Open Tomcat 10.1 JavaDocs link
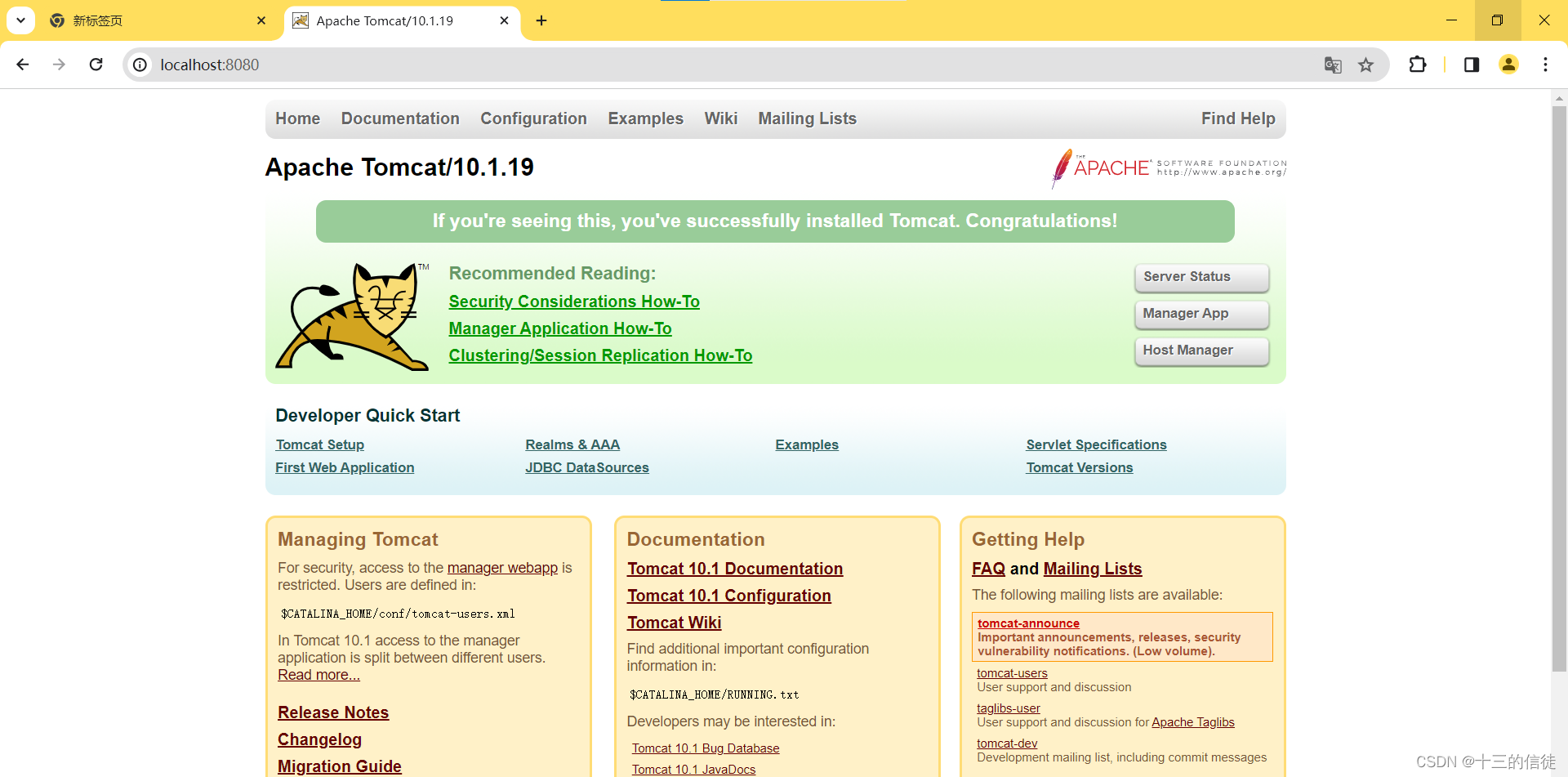 [x=693, y=770]
